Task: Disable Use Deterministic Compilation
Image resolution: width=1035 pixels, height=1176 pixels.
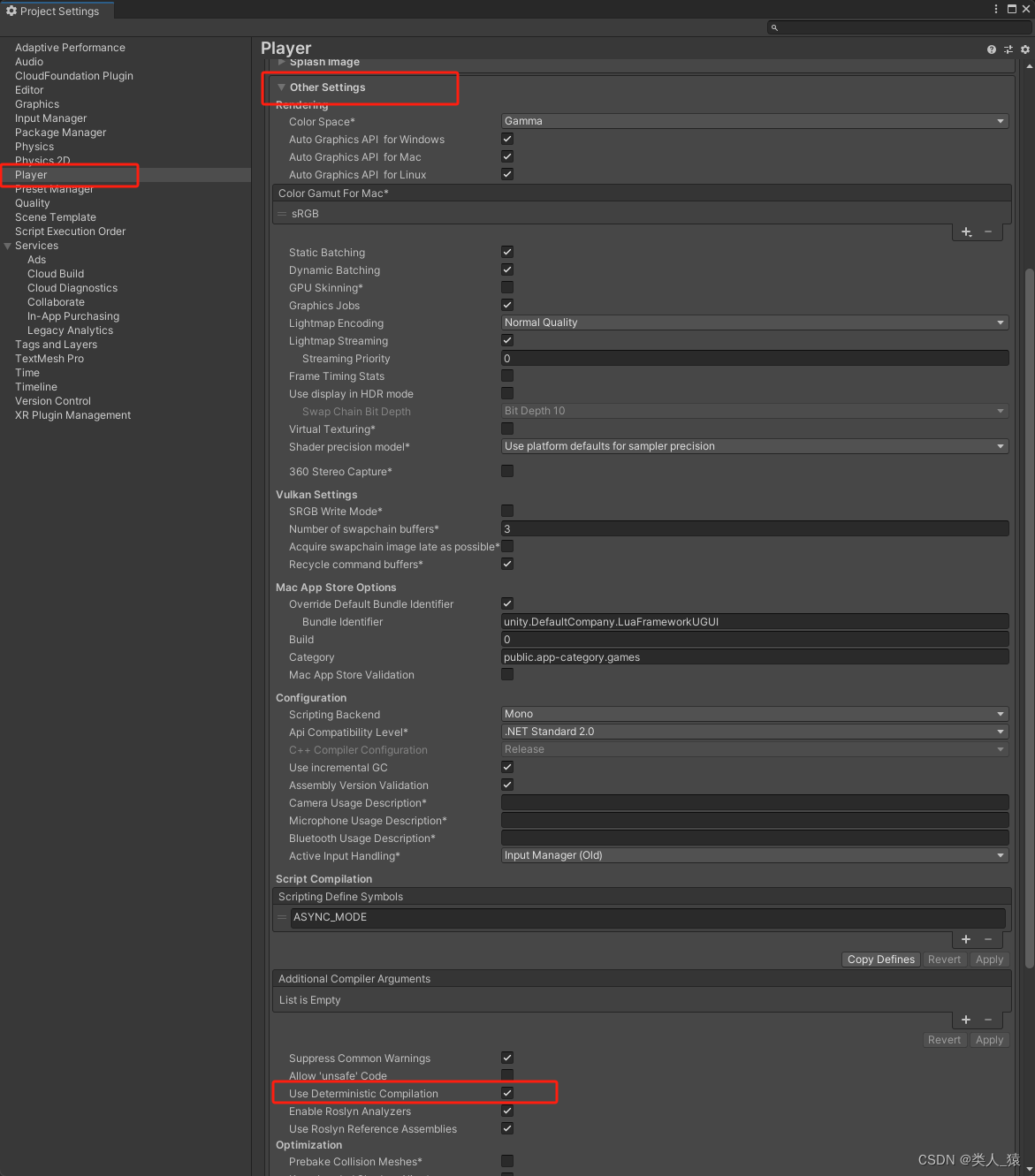Action: (x=506, y=1092)
